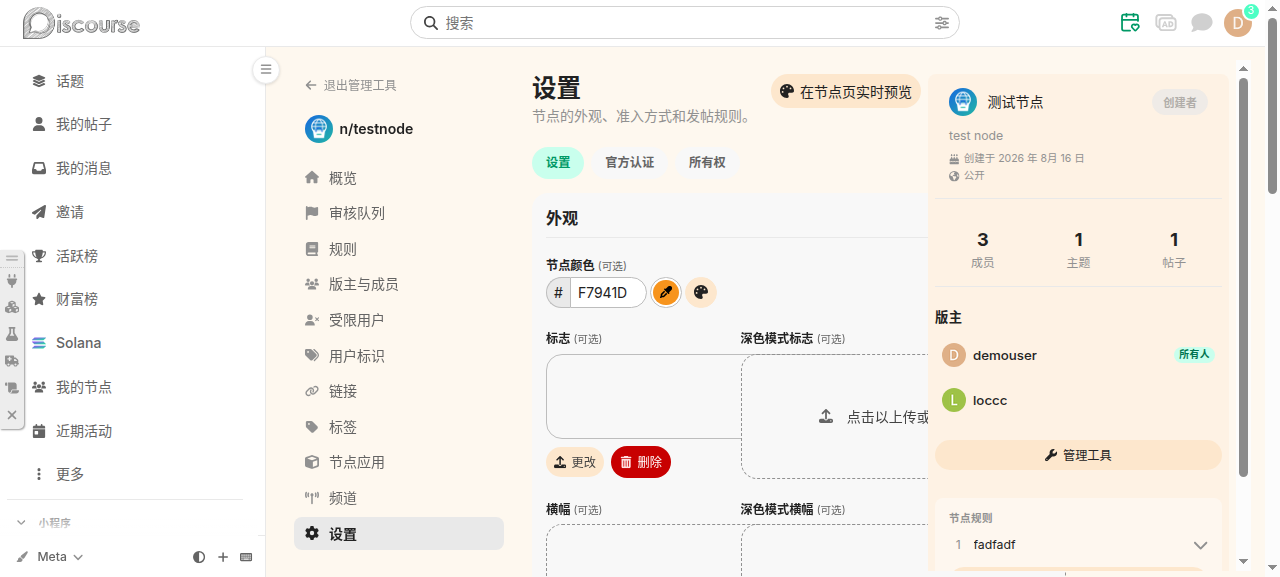Open 版主与成员 in node admin menu

(x=399, y=284)
